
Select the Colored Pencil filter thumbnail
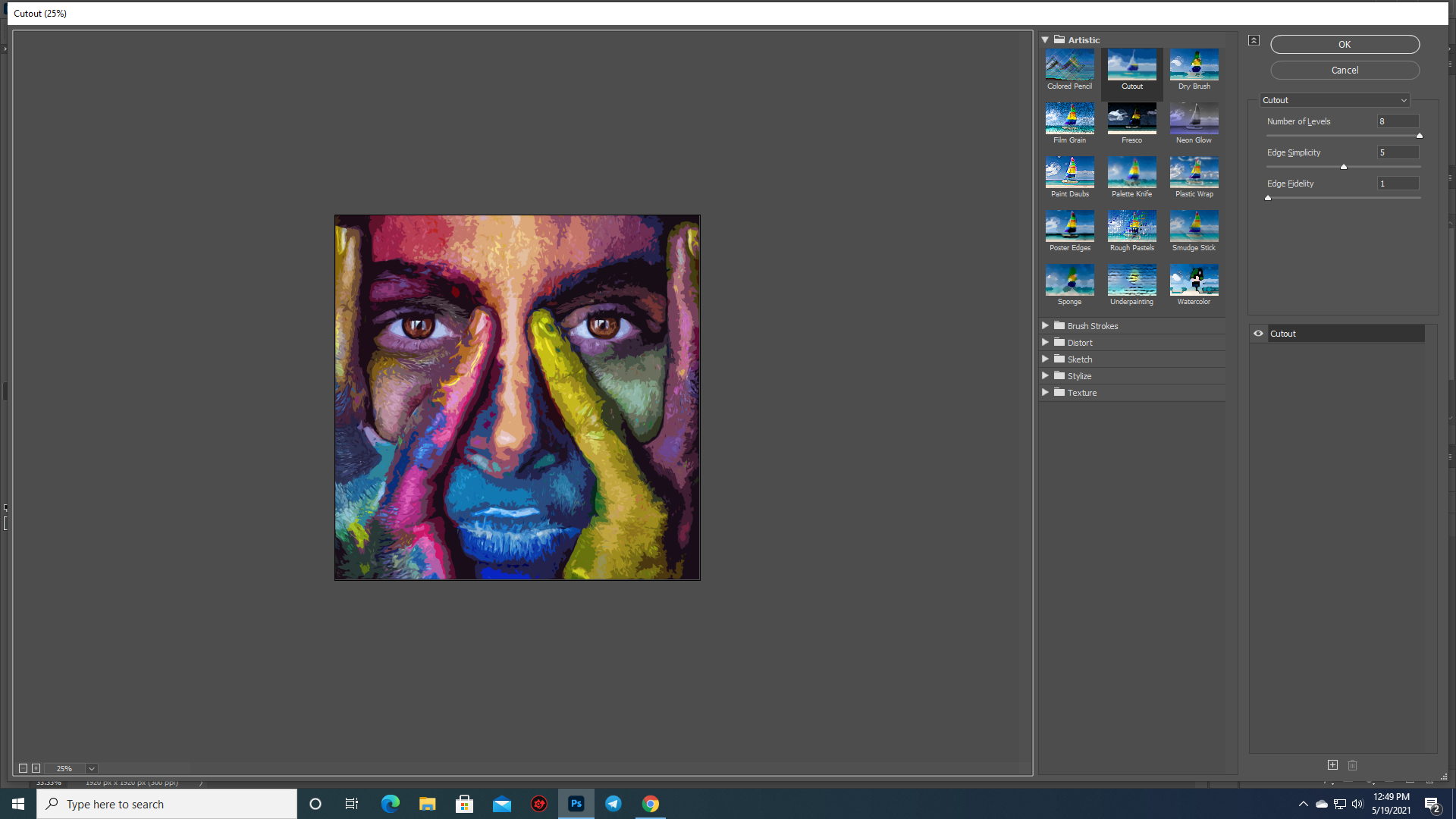pyautogui.click(x=1069, y=70)
